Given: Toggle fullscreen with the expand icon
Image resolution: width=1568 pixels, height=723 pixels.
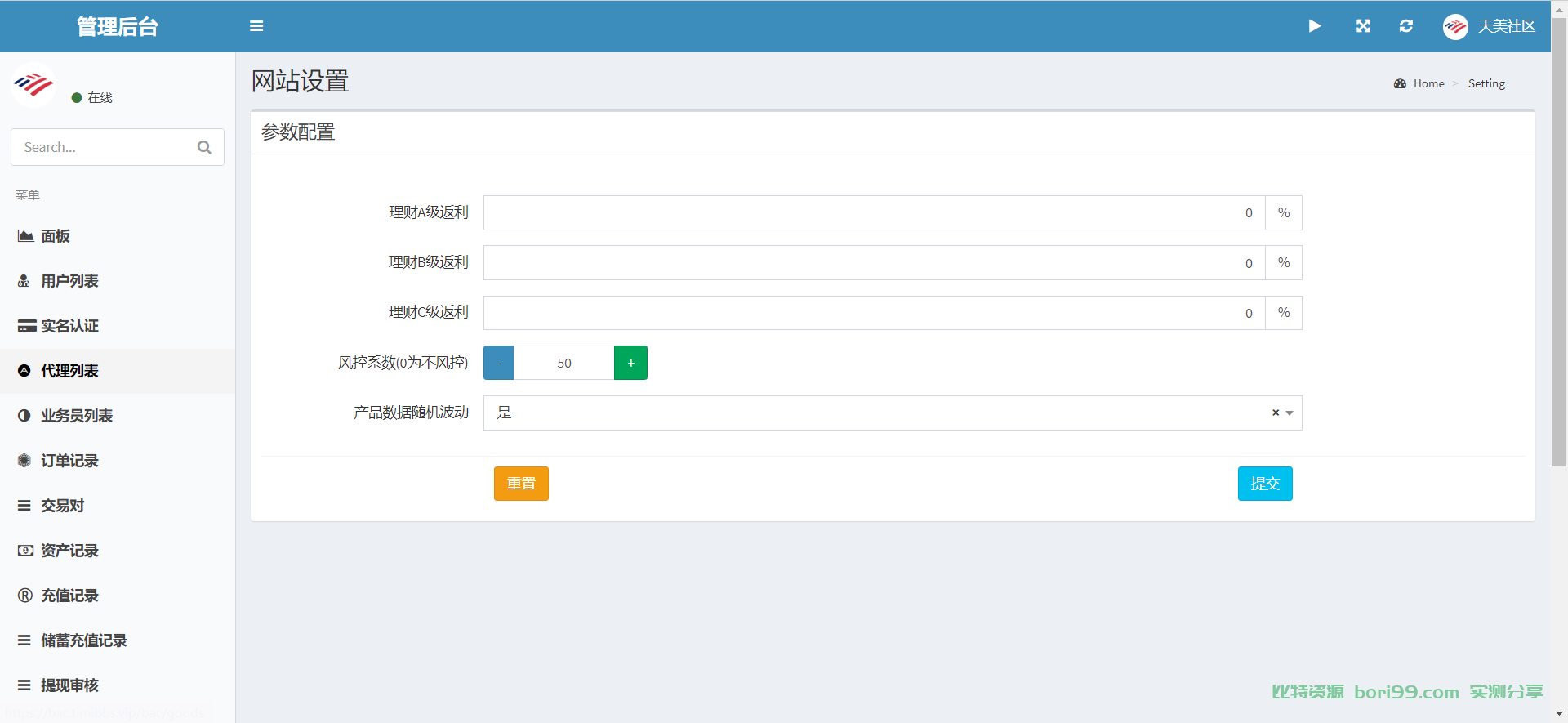Looking at the screenshot, I should click(1363, 26).
